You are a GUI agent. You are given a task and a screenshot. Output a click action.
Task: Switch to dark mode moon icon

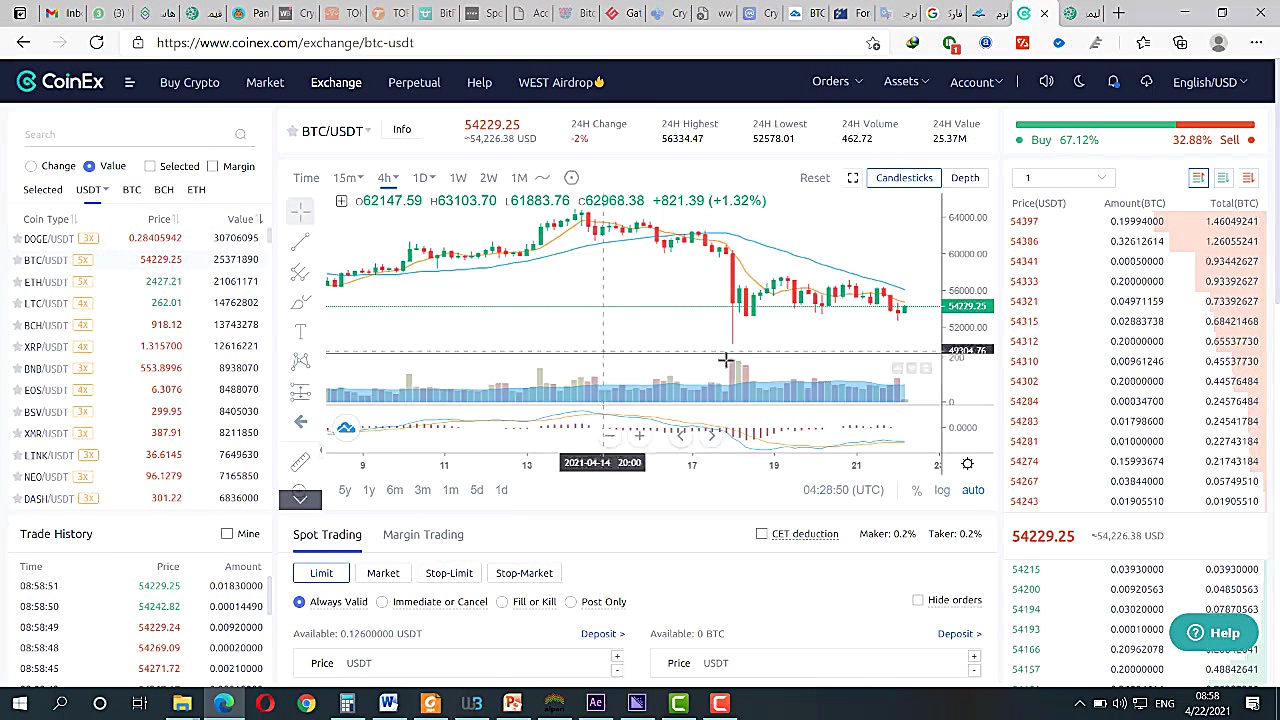[1079, 82]
